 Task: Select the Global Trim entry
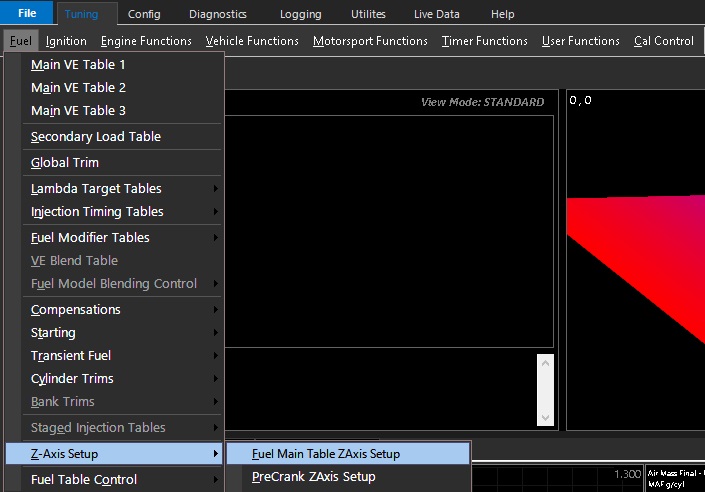tap(65, 163)
